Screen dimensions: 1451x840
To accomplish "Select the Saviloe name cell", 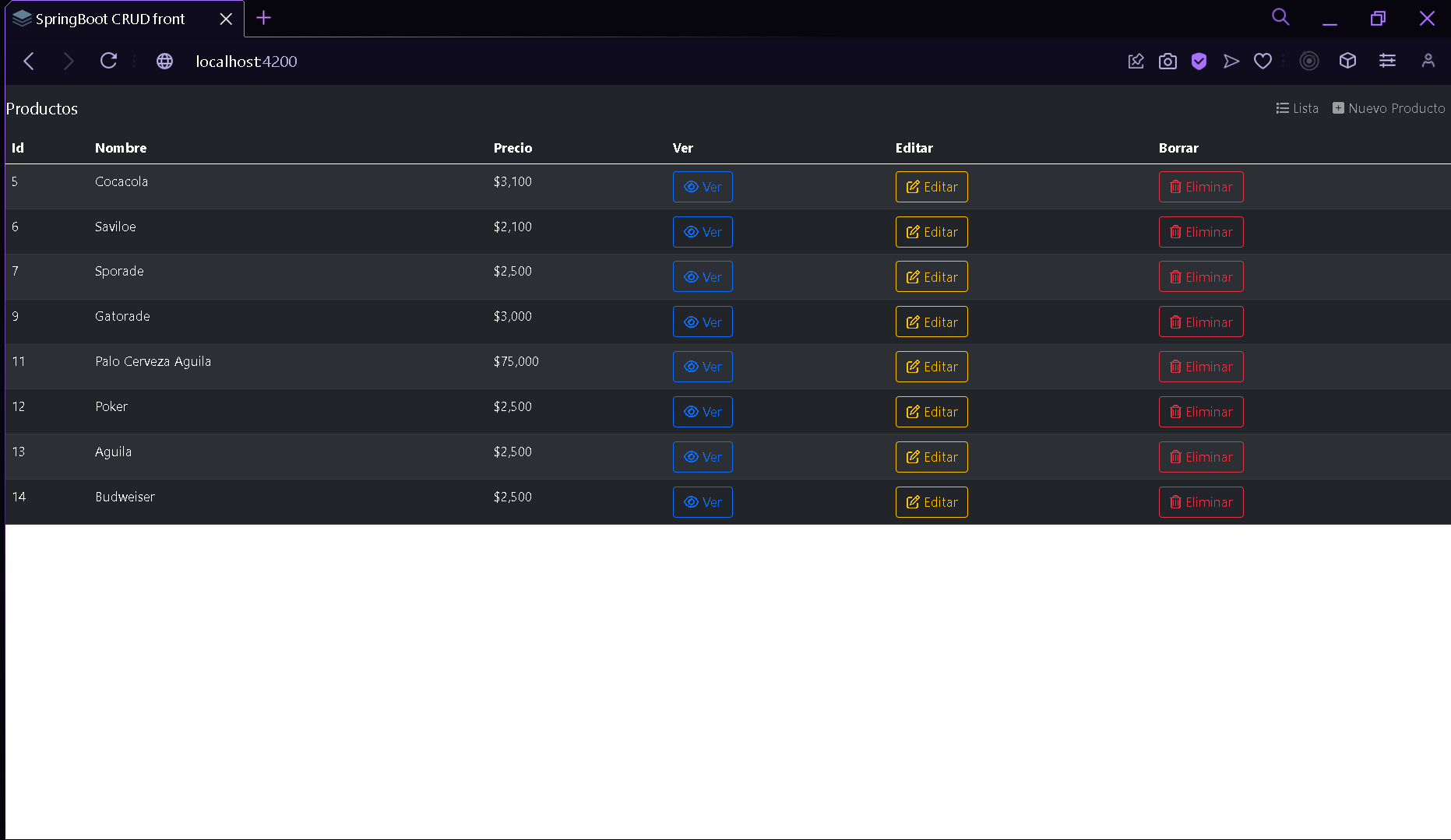I will point(115,227).
